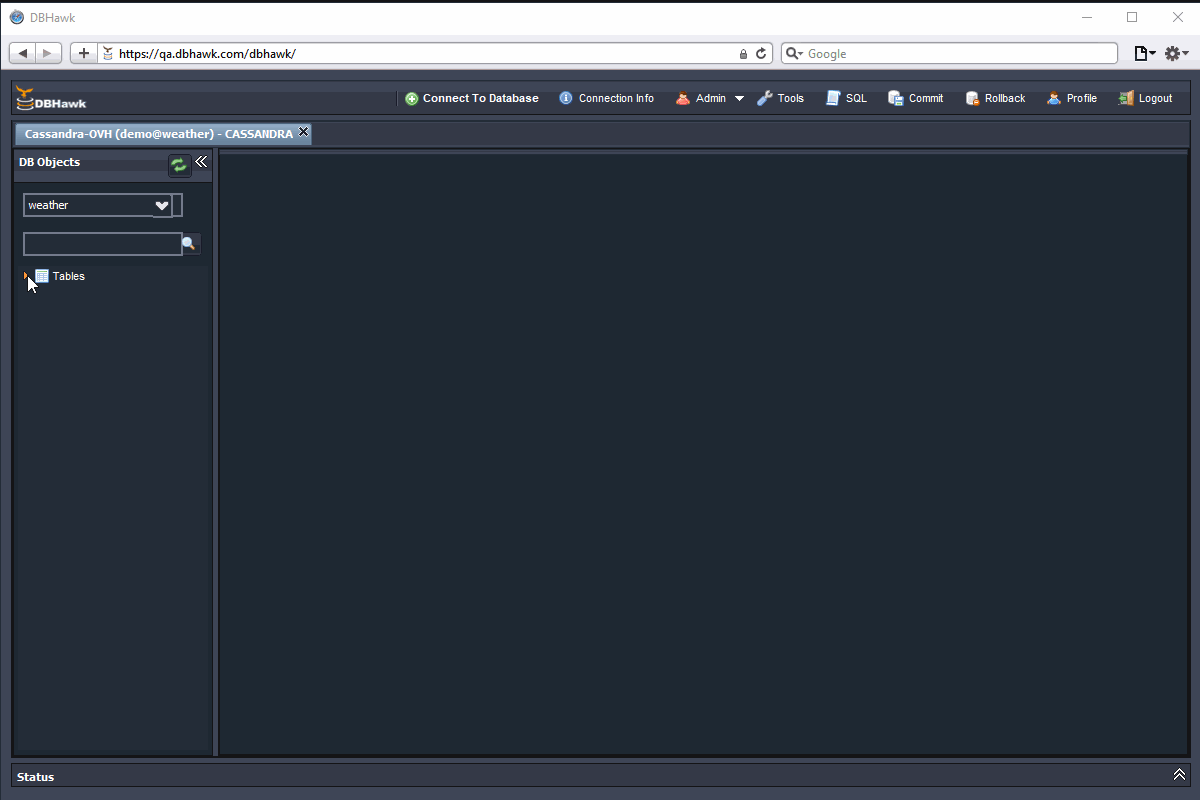
Task: View Connection Info
Action: coord(607,98)
